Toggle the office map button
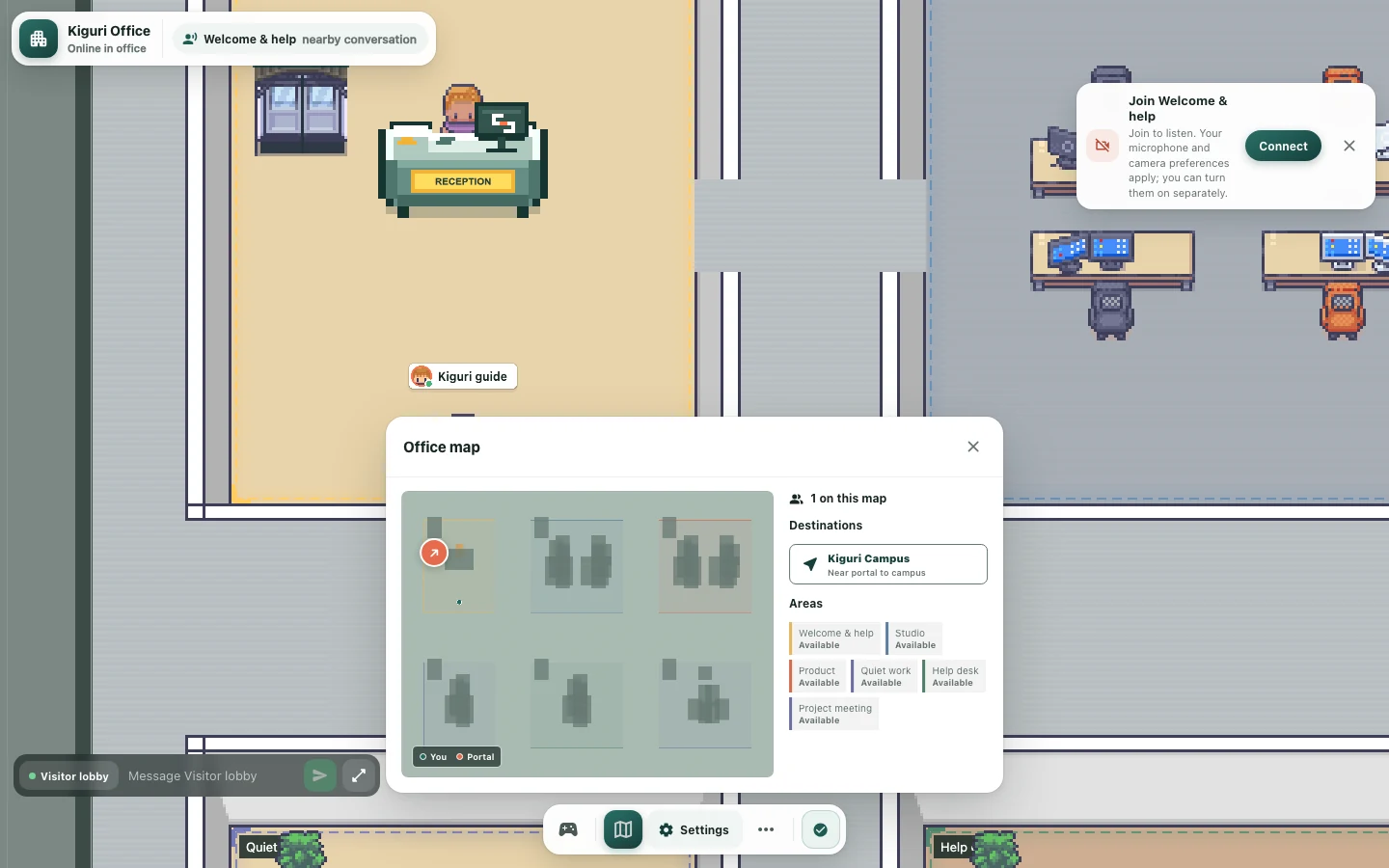Image resolution: width=1389 pixels, height=868 pixels. click(623, 829)
